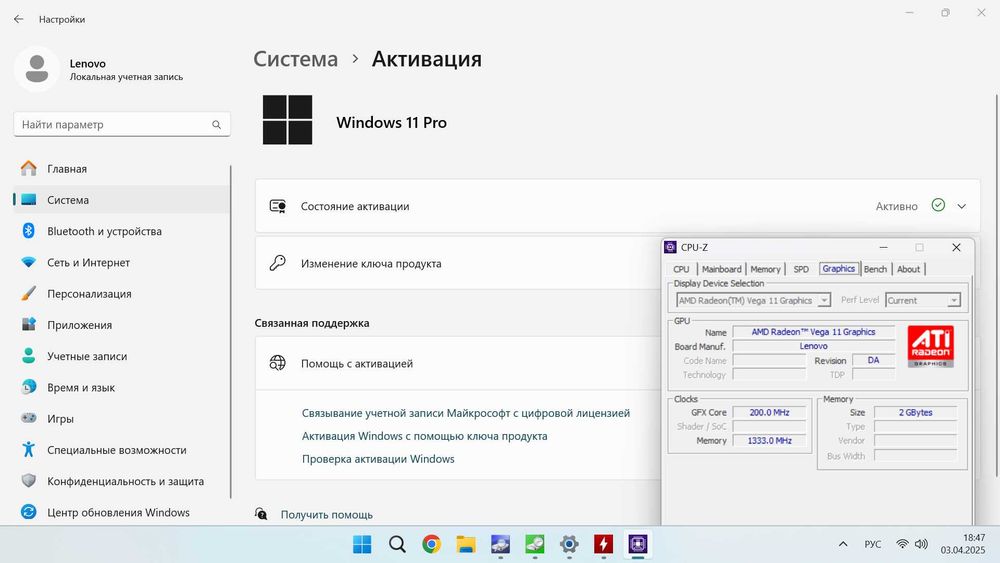Close the CPU-Z window
This screenshot has height=563, width=1000.
956,247
